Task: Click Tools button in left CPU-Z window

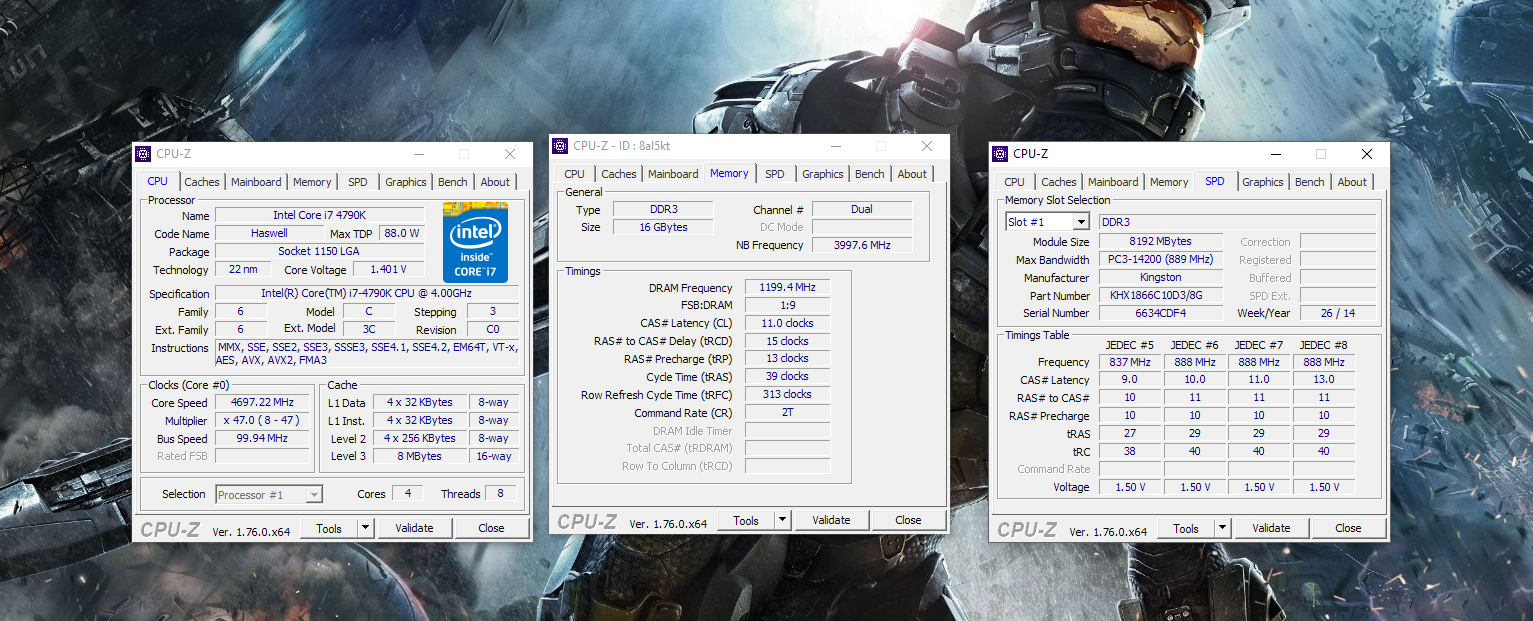Action: click(329, 528)
